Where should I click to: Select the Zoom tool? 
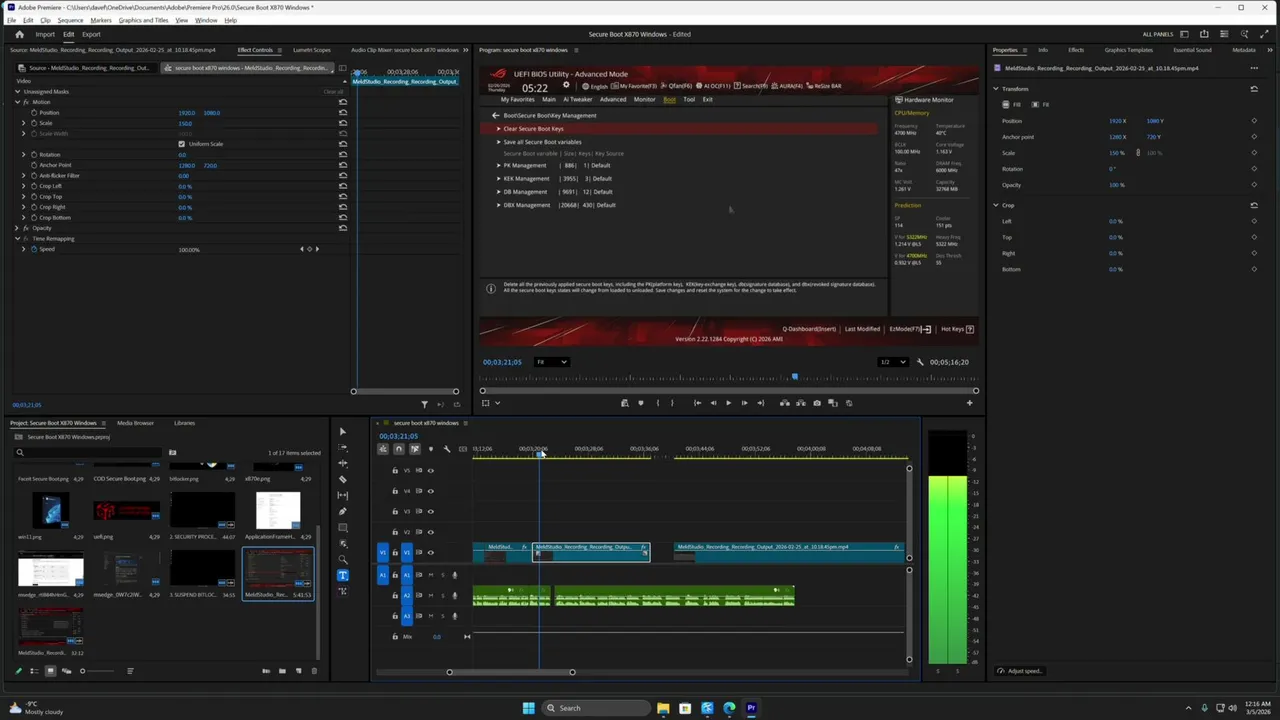[x=342, y=559]
